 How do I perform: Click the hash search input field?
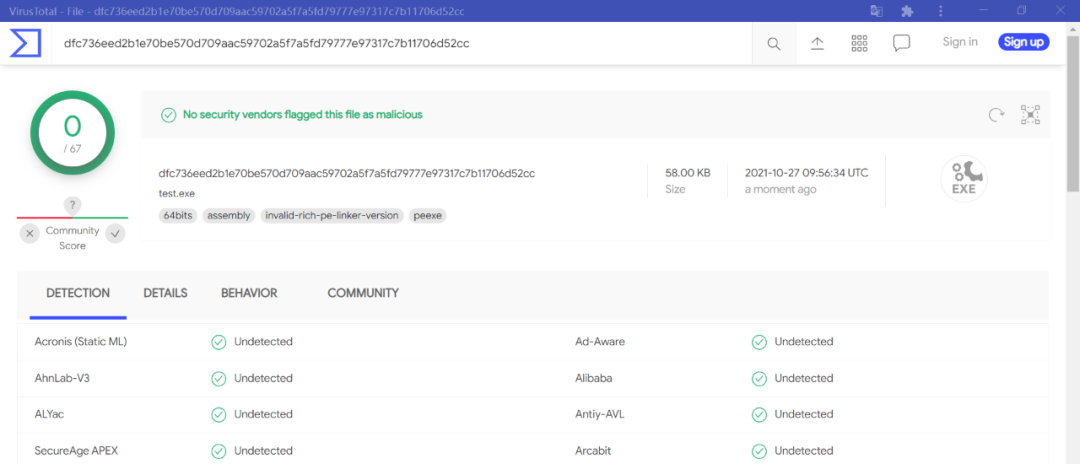[401, 43]
